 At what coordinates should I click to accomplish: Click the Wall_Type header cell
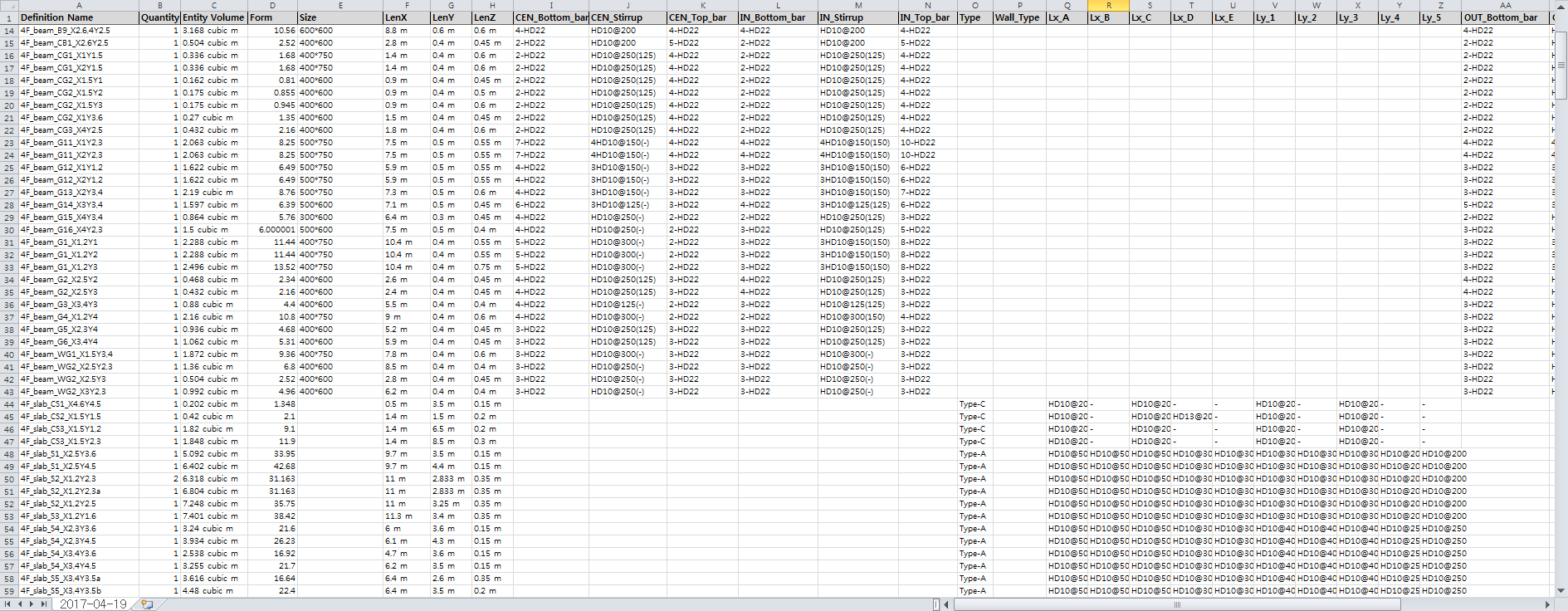click(1019, 17)
